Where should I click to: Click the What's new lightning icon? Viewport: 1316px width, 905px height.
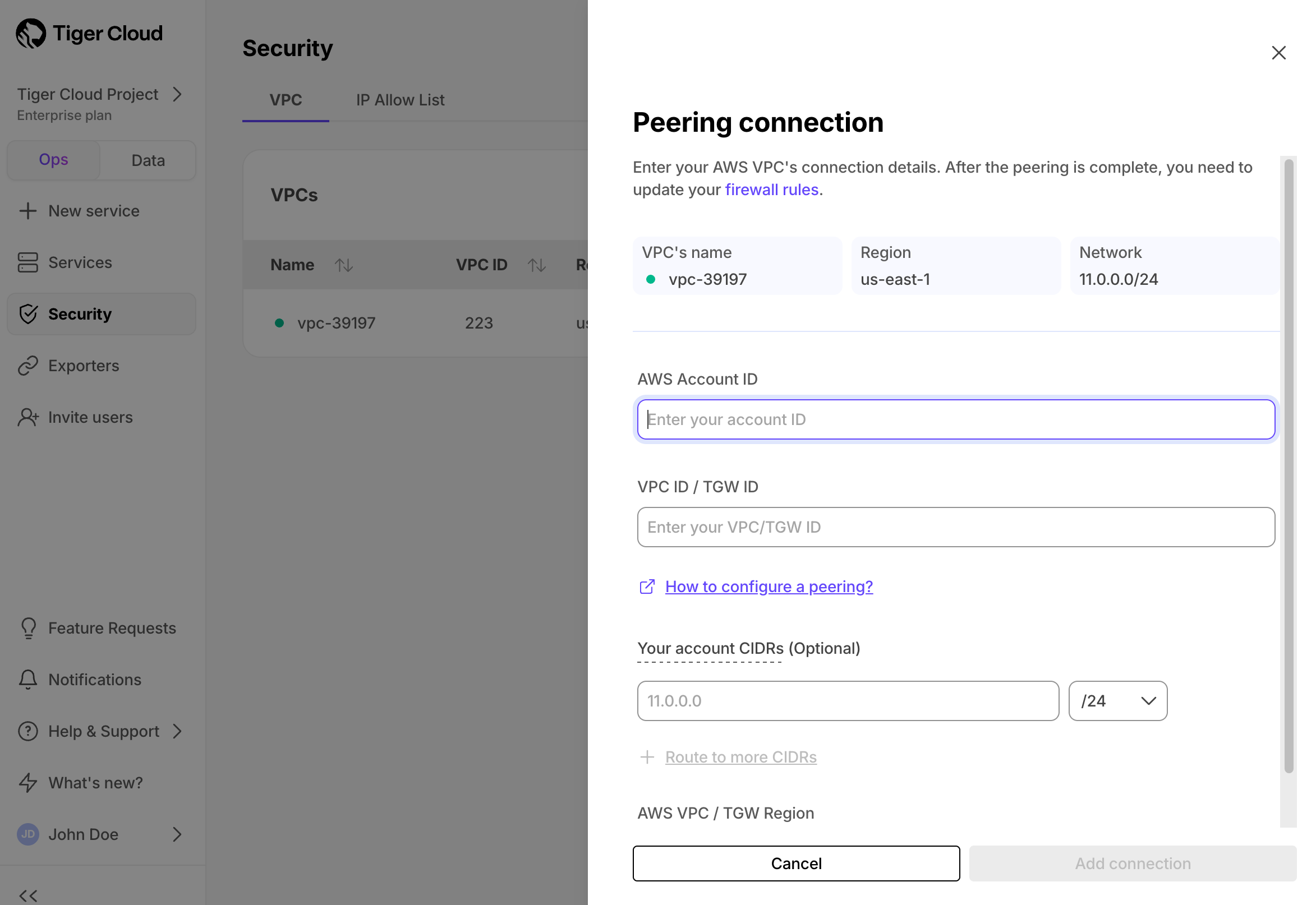pos(28,783)
